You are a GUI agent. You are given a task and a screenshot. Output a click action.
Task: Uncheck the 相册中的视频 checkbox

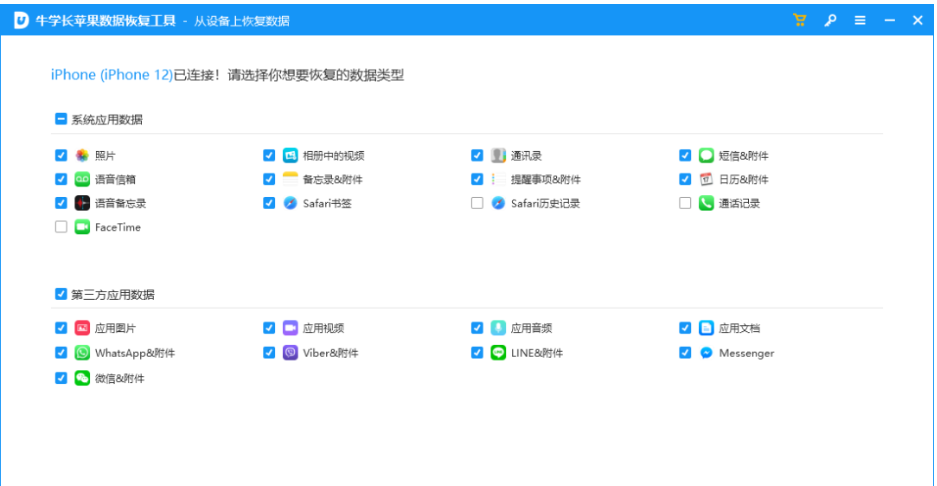coord(269,155)
